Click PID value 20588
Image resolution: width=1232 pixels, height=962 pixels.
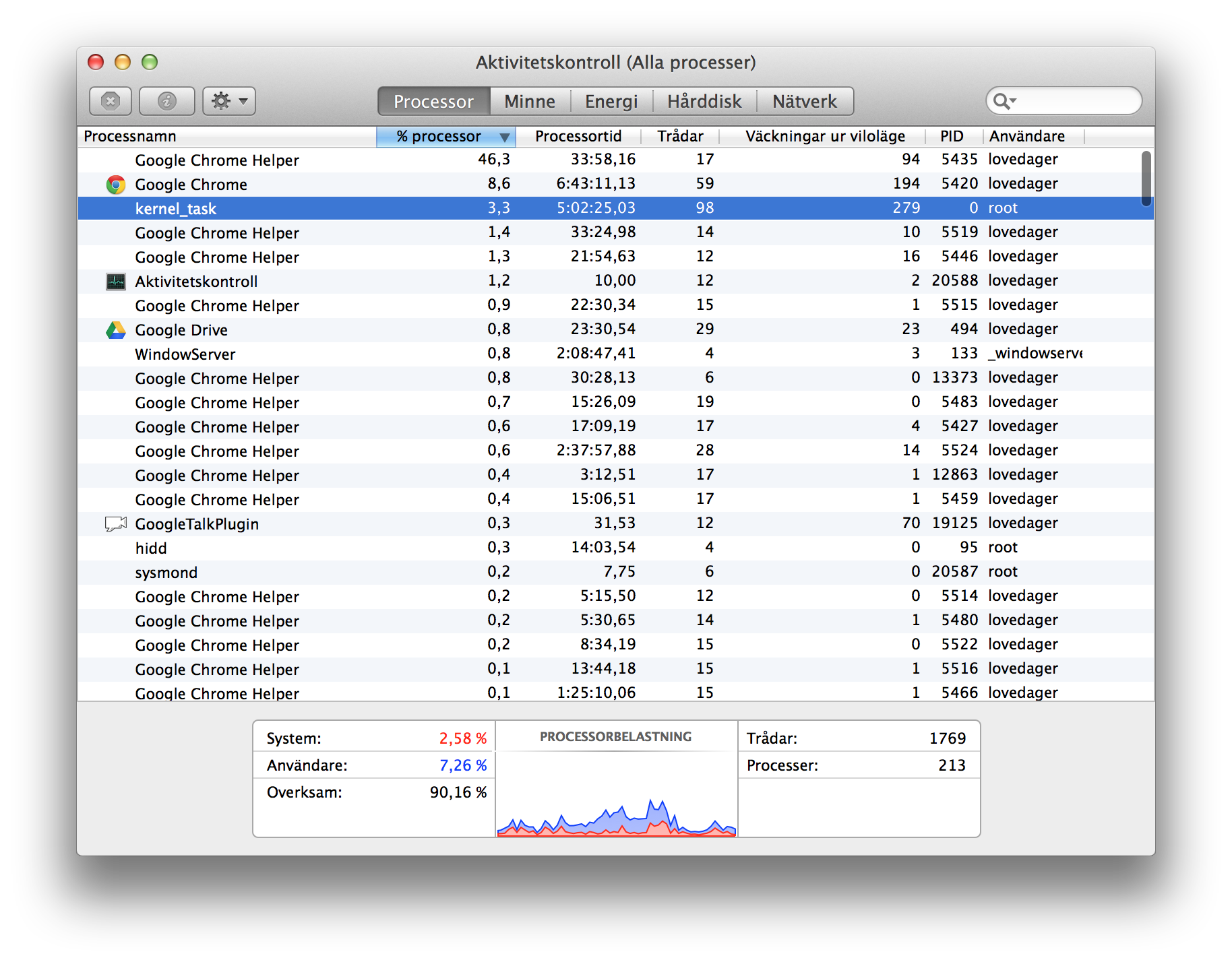954,281
